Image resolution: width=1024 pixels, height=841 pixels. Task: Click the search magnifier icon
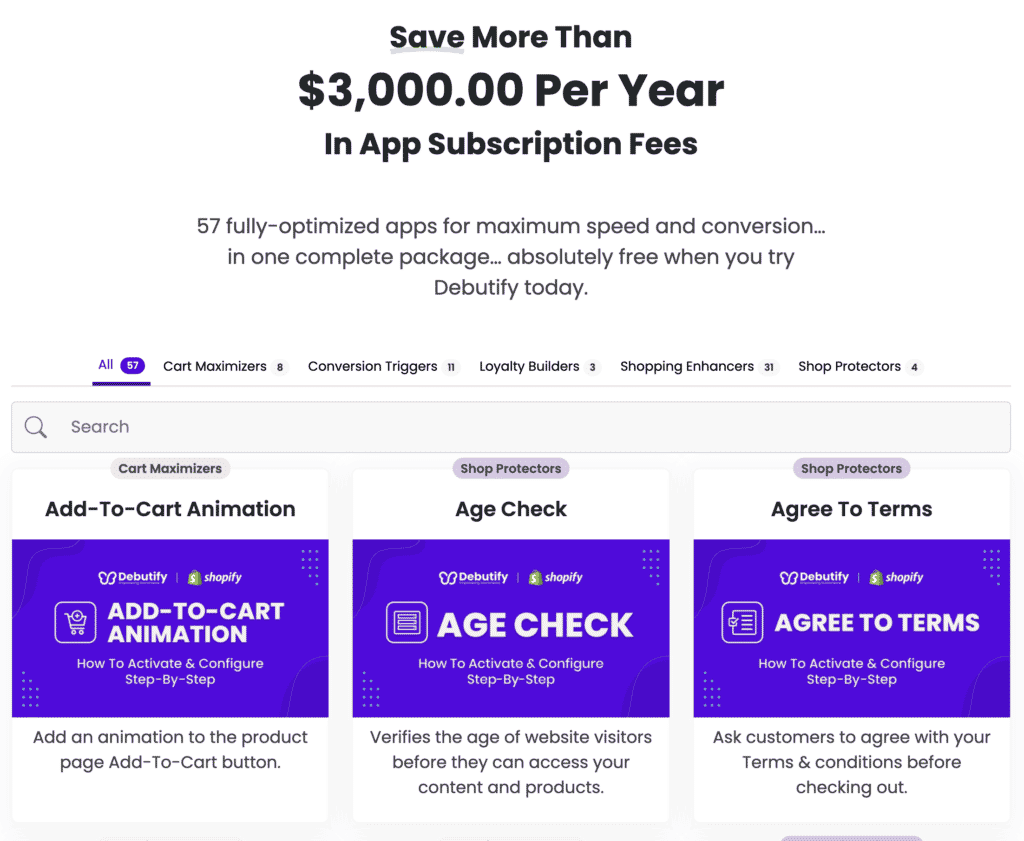[35, 427]
